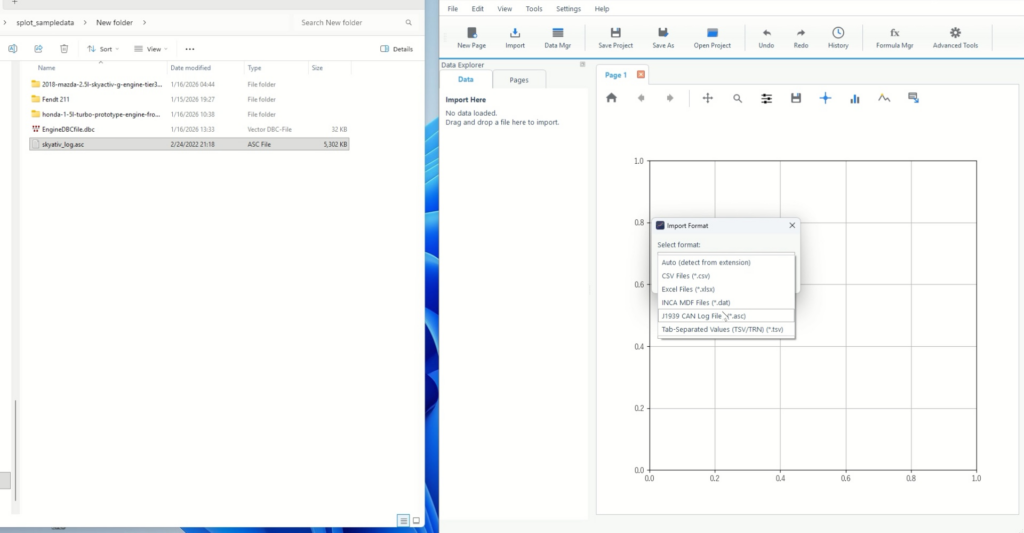Select the plot pan move tool
This screenshot has height=533, width=1024.
pos(708,98)
